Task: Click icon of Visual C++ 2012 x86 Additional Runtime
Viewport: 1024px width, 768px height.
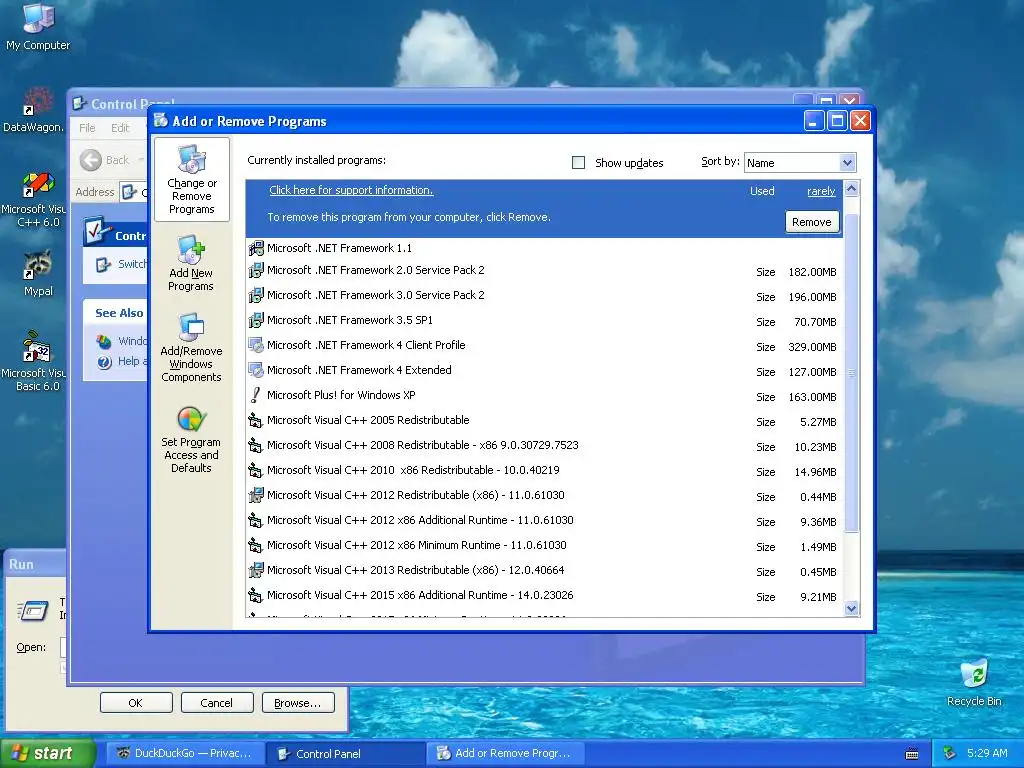Action: coord(256,520)
